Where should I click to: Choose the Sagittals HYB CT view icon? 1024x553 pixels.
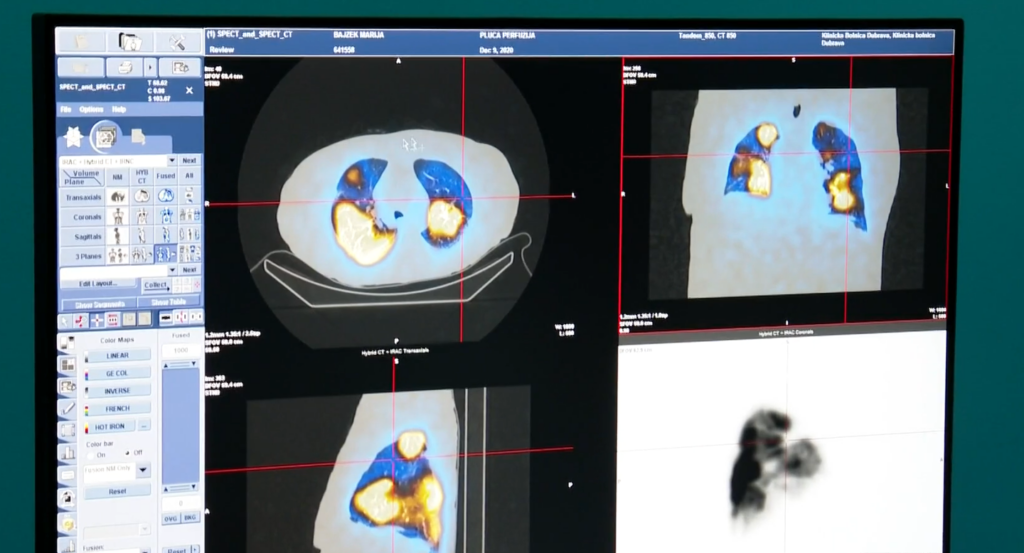(x=142, y=236)
